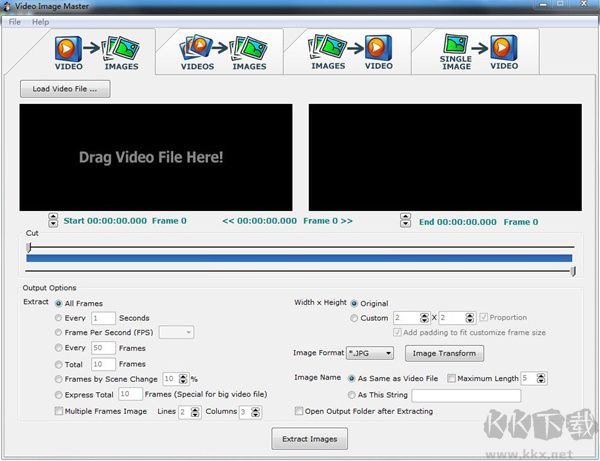600x461 pixels.
Task: Click Load Video File button
Action: [x=65, y=89]
